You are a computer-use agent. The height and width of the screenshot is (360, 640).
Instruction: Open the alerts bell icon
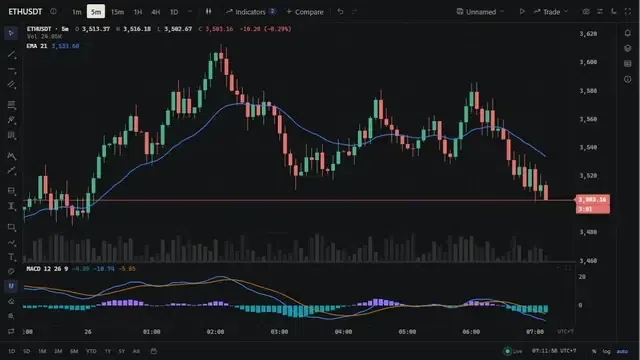point(628,33)
